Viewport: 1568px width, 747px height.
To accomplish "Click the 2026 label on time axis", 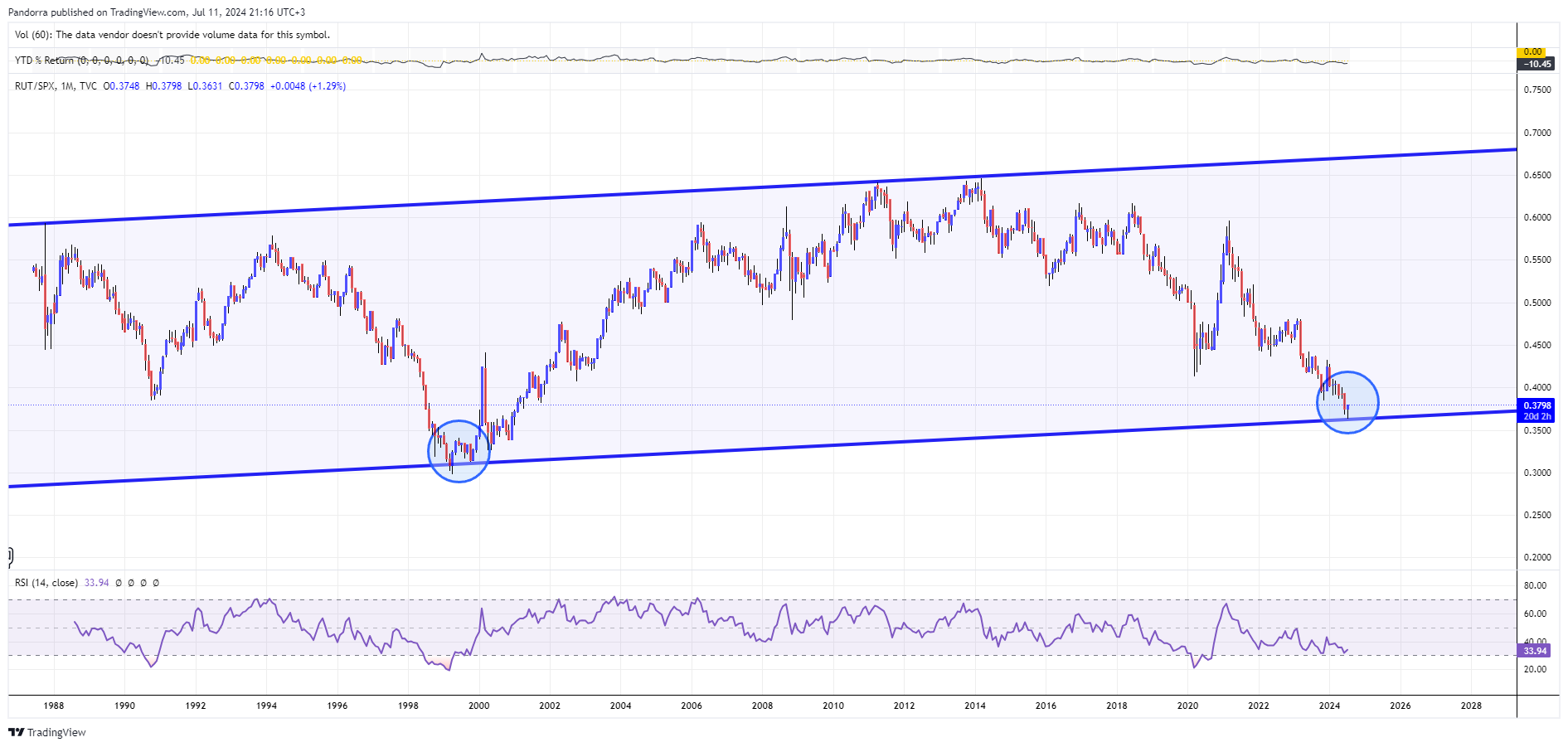I will [x=1401, y=706].
